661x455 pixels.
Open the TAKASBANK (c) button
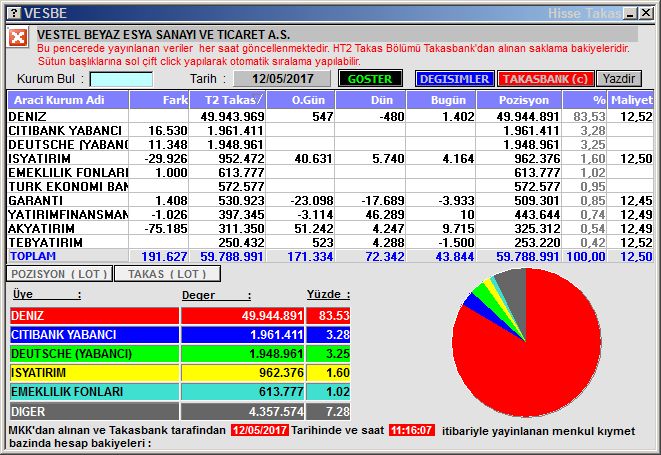pos(545,79)
